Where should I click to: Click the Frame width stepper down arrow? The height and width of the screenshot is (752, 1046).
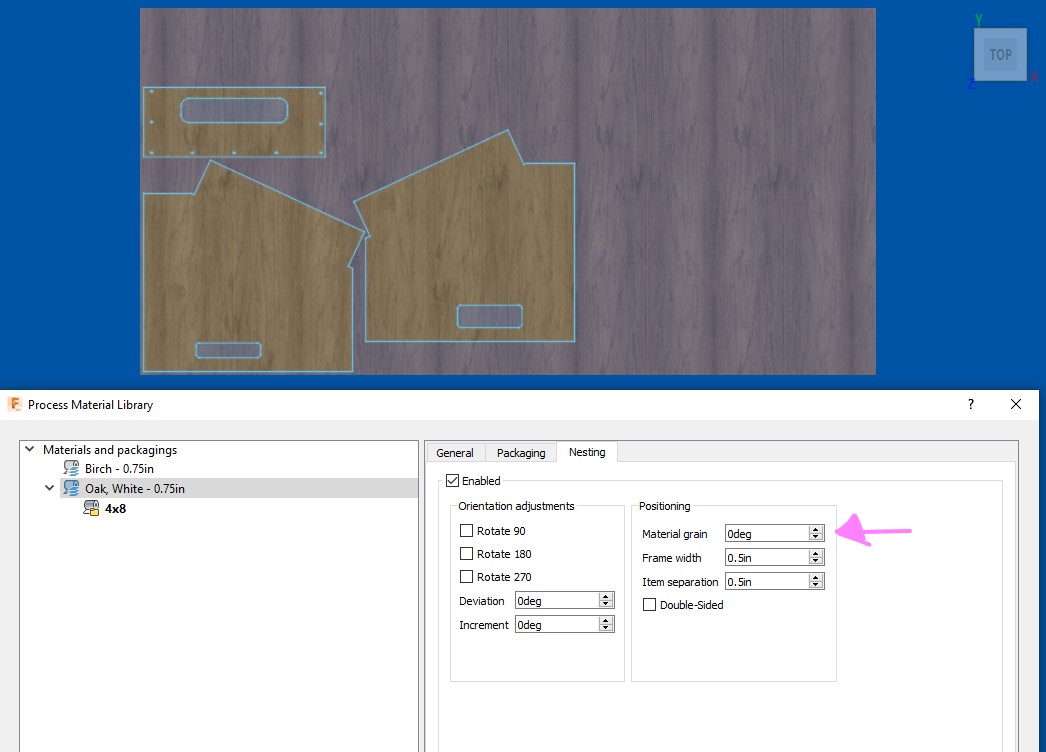point(817,561)
